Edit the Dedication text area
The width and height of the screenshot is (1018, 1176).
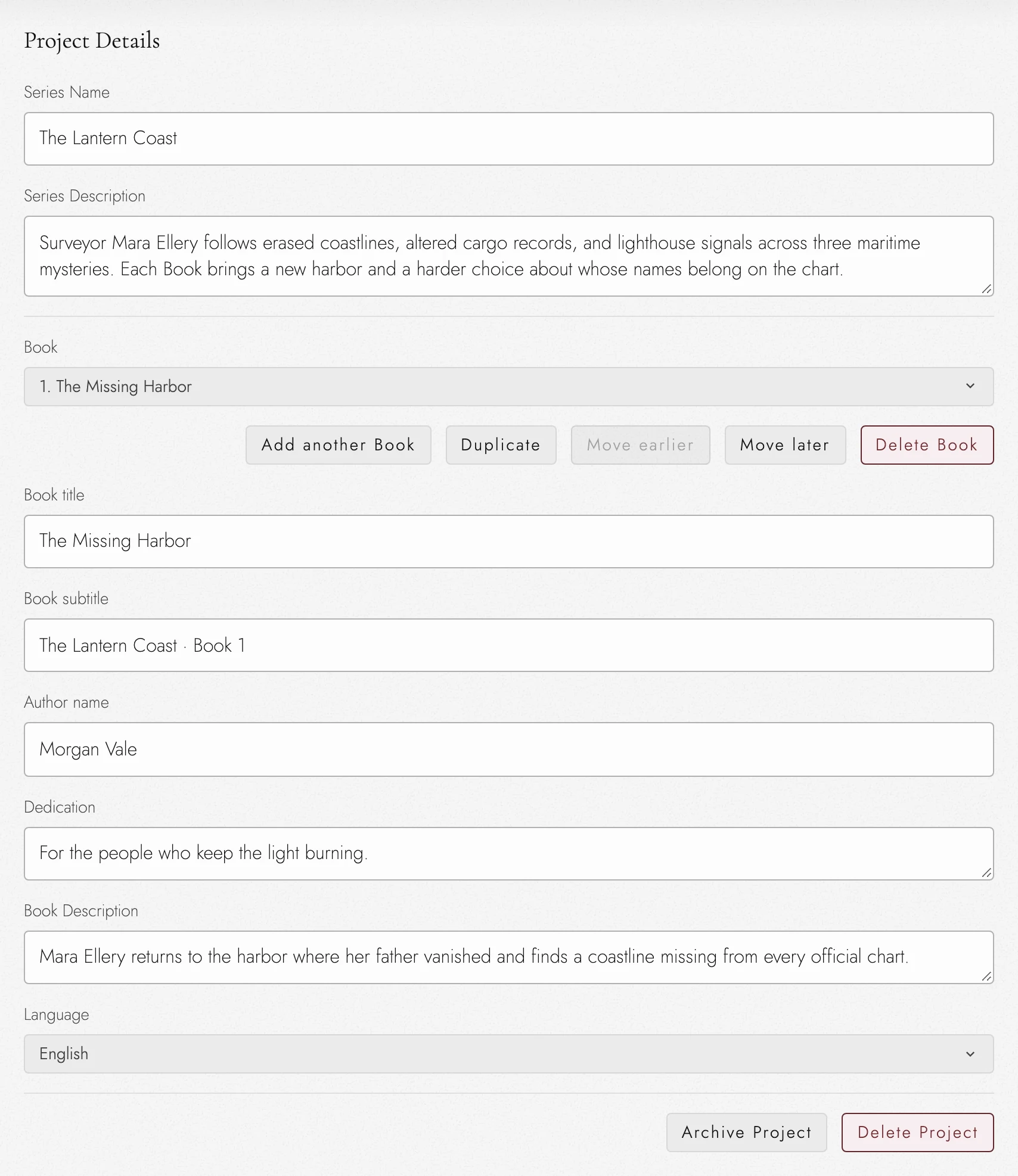508,854
